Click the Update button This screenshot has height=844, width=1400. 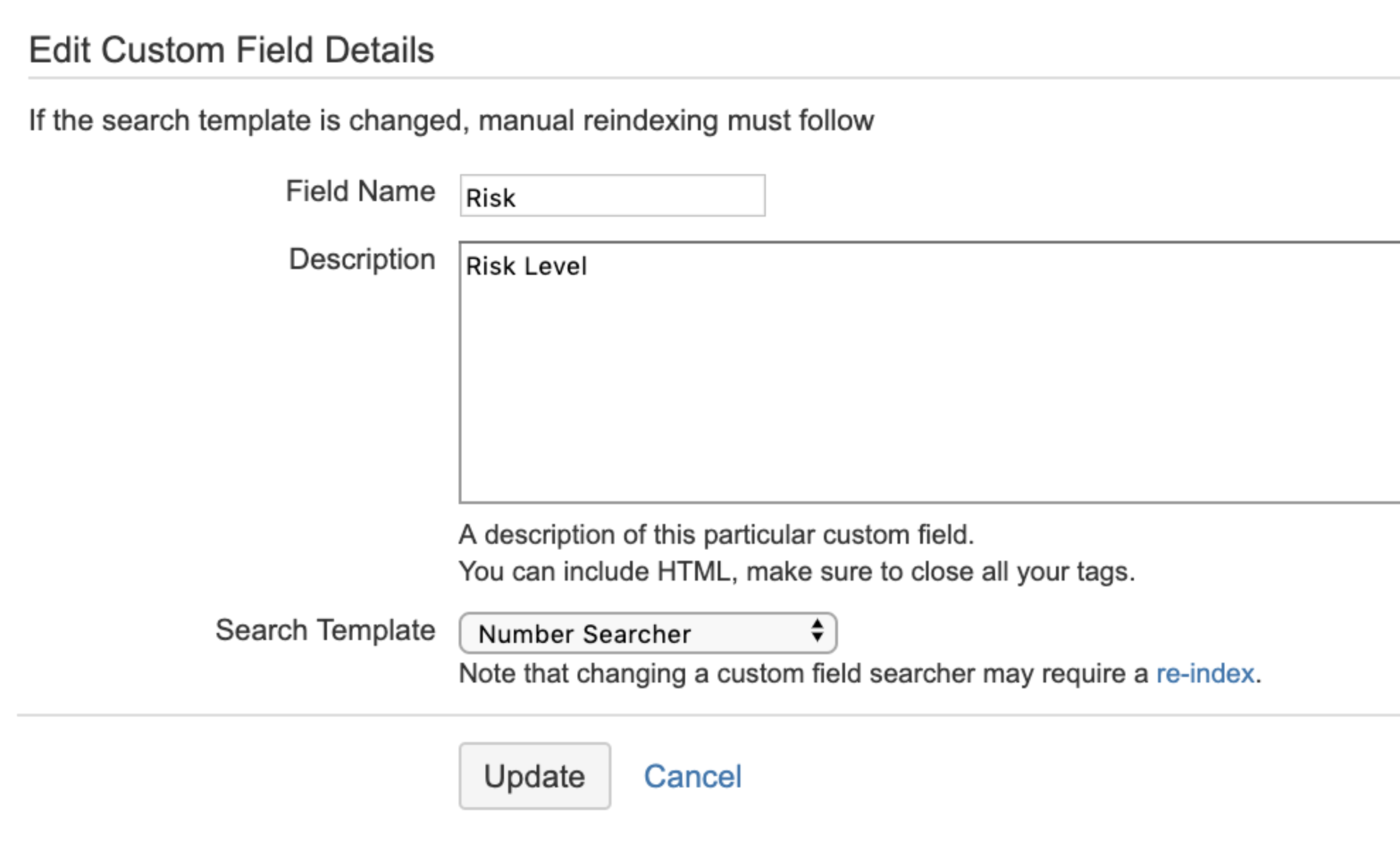(534, 776)
